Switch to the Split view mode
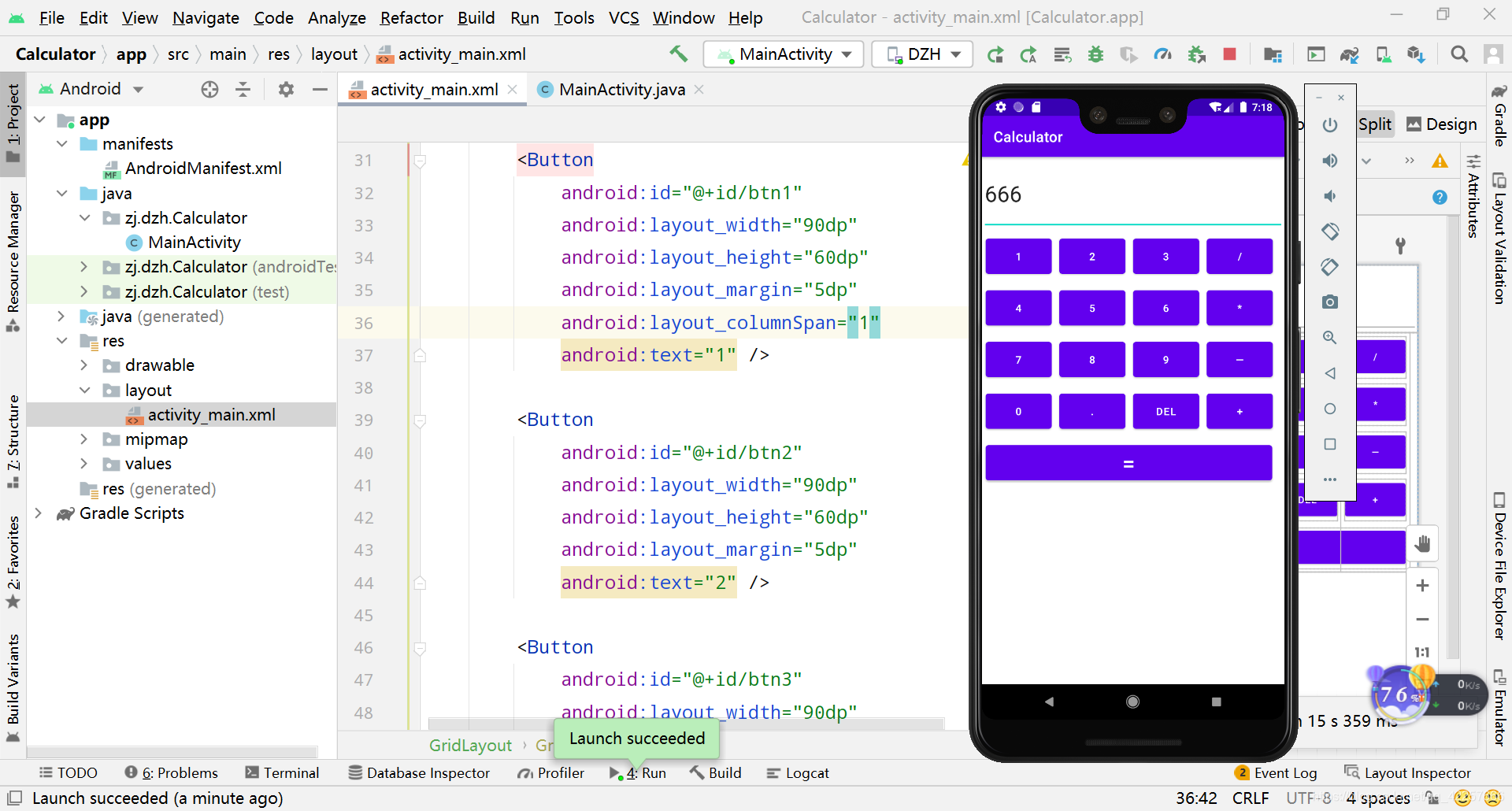The image size is (1512, 811). [x=1375, y=124]
